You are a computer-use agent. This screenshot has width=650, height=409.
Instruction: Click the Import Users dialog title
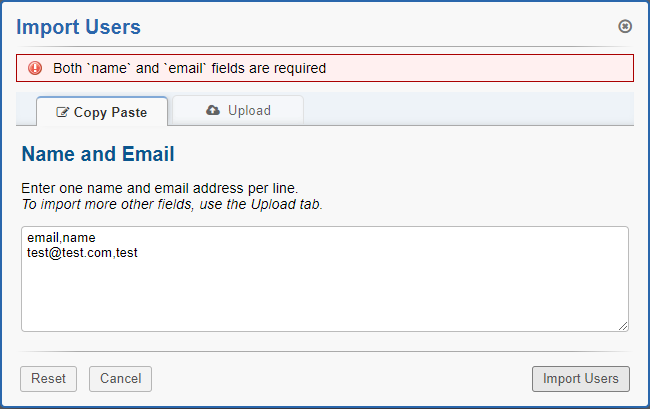pyautogui.click(x=79, y=27)
